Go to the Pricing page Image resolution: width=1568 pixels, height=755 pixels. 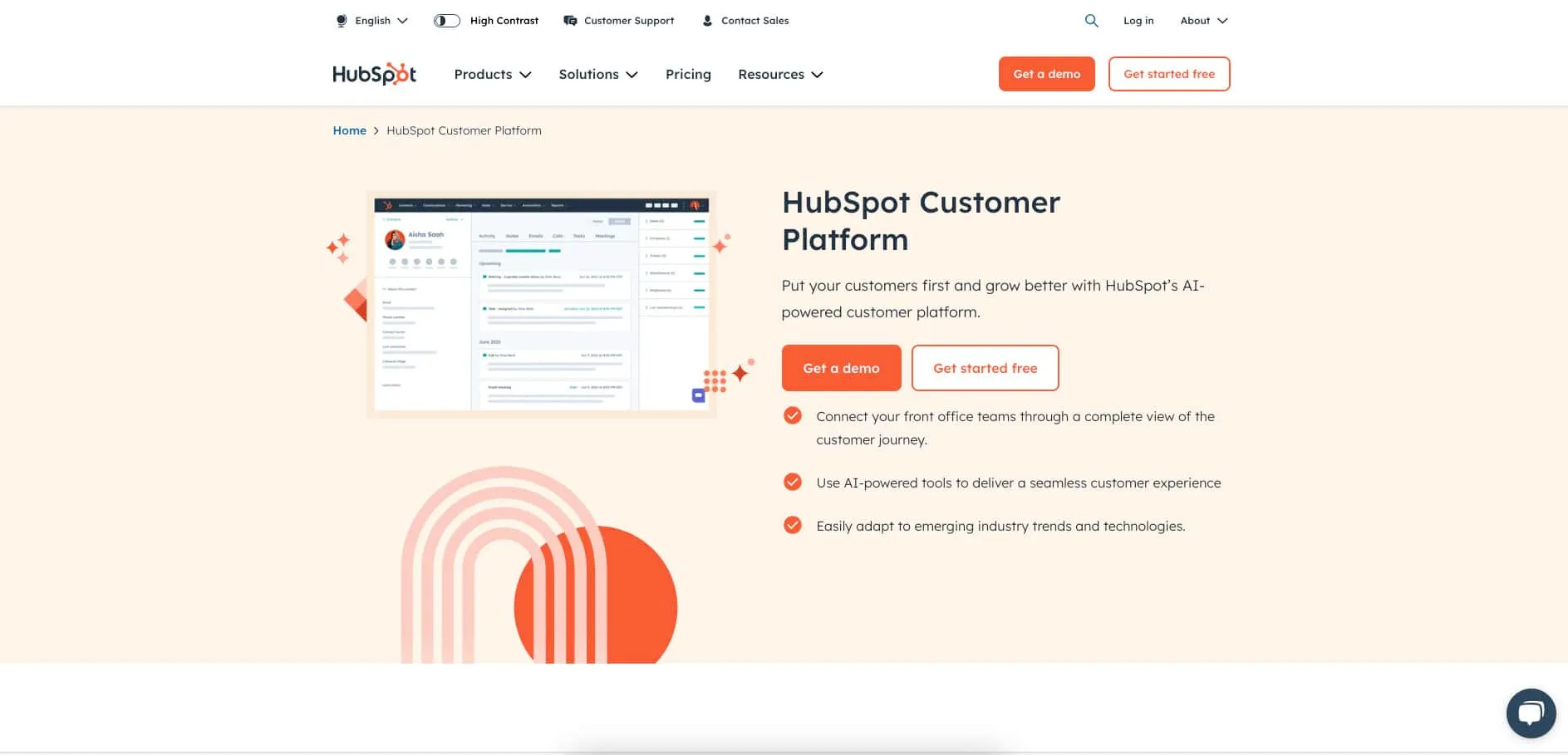coord(688,74)
